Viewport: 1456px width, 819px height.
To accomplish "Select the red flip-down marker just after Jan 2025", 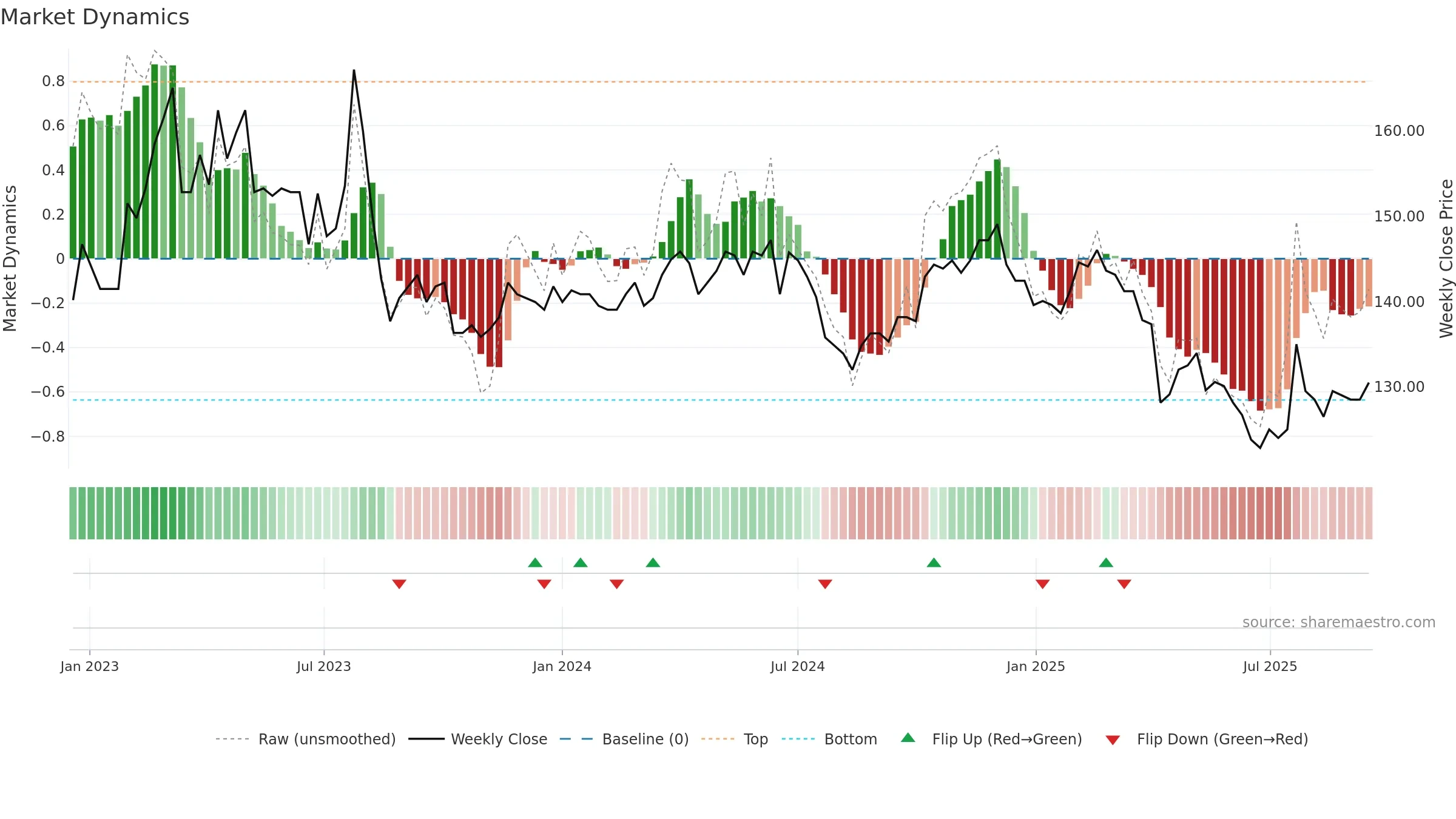I will coord(1043,584).
